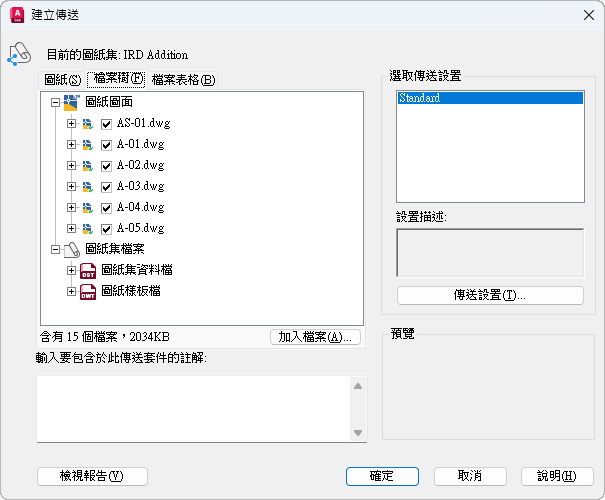Click the AutoCAD logo in title bar
Viewport: 605px width, 500px height.
pos(17,14)
